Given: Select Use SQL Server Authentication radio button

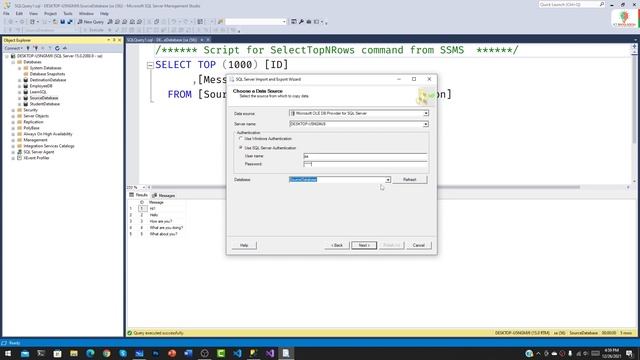Looking at the screenshot, I should click(240, 147).
